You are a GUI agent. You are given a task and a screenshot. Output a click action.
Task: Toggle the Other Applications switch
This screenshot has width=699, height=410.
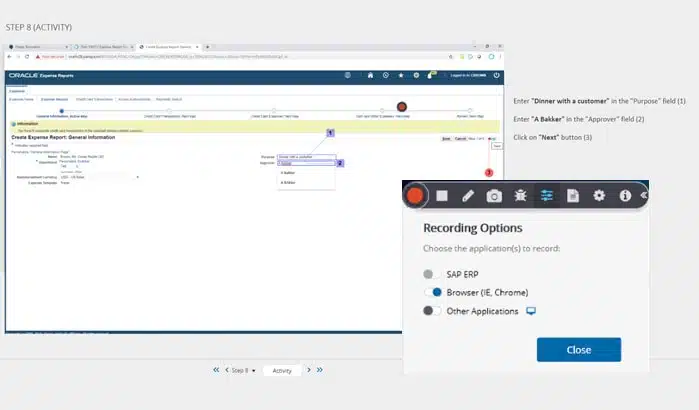coord(432,311)
